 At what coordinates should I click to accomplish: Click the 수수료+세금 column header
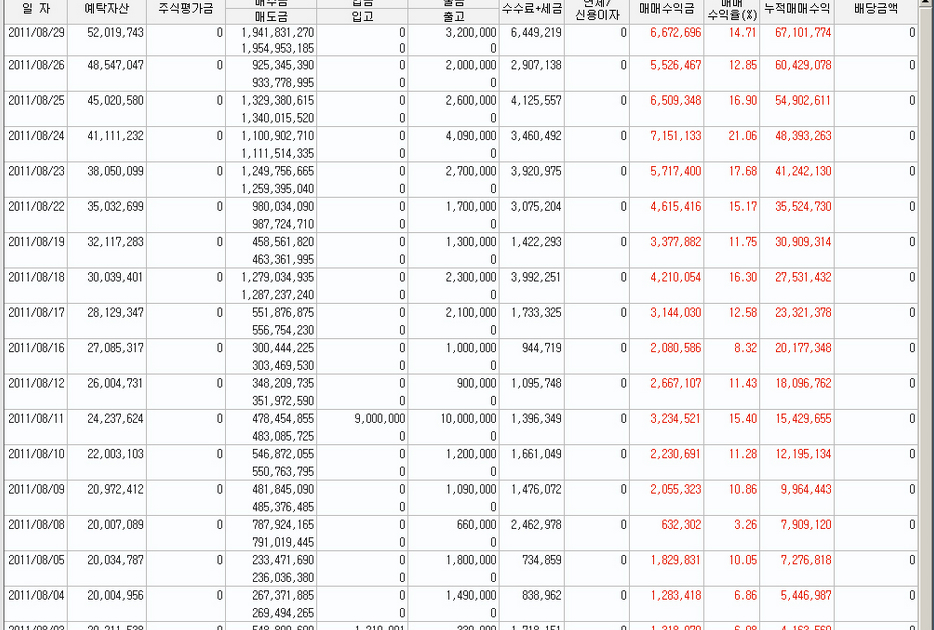(530, 9)
